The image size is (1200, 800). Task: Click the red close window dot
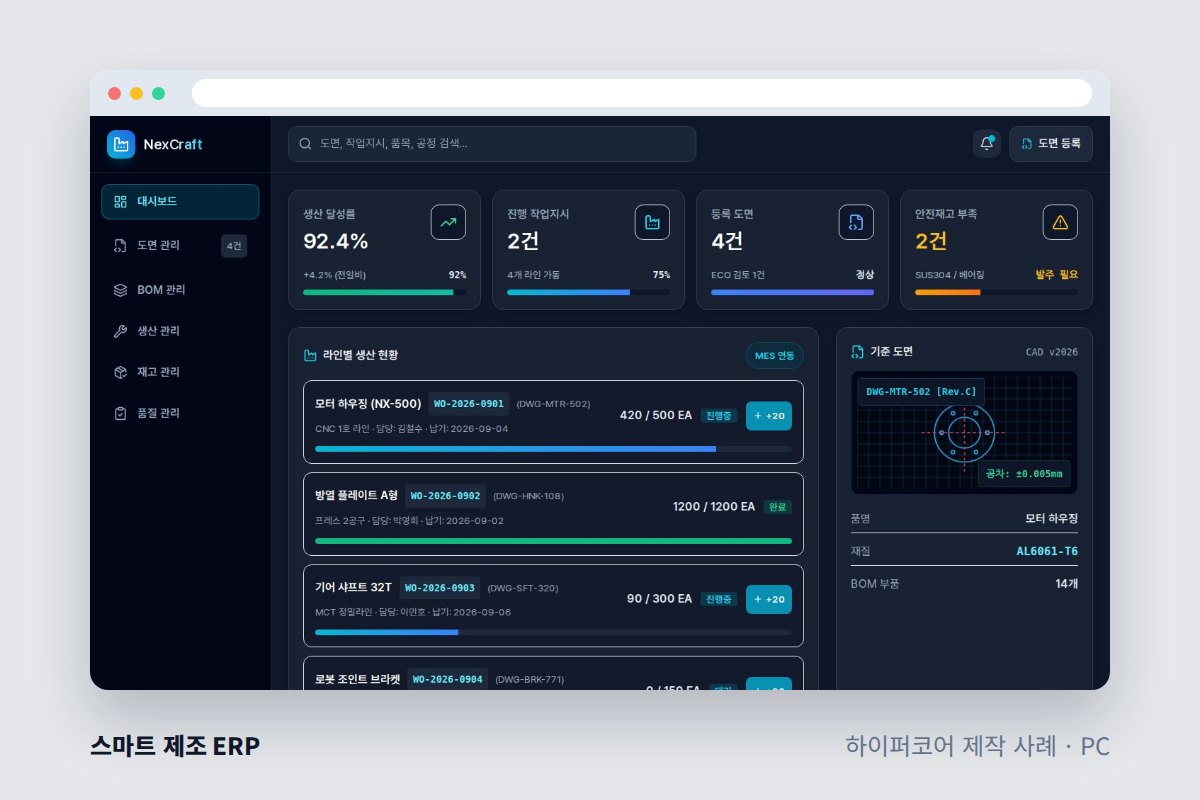tap(115, 93)
